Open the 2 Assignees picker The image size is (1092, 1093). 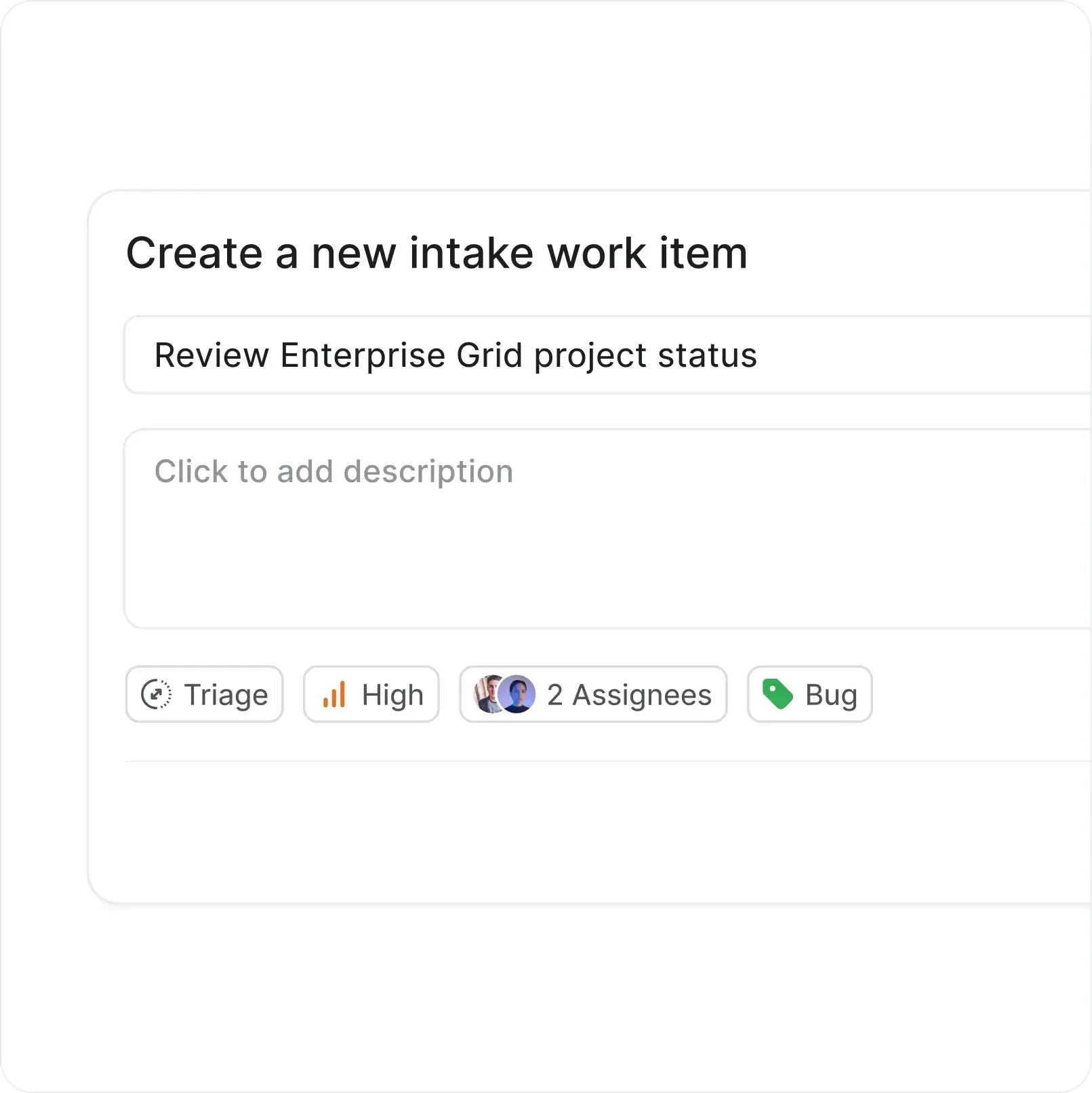click(592, 694)
